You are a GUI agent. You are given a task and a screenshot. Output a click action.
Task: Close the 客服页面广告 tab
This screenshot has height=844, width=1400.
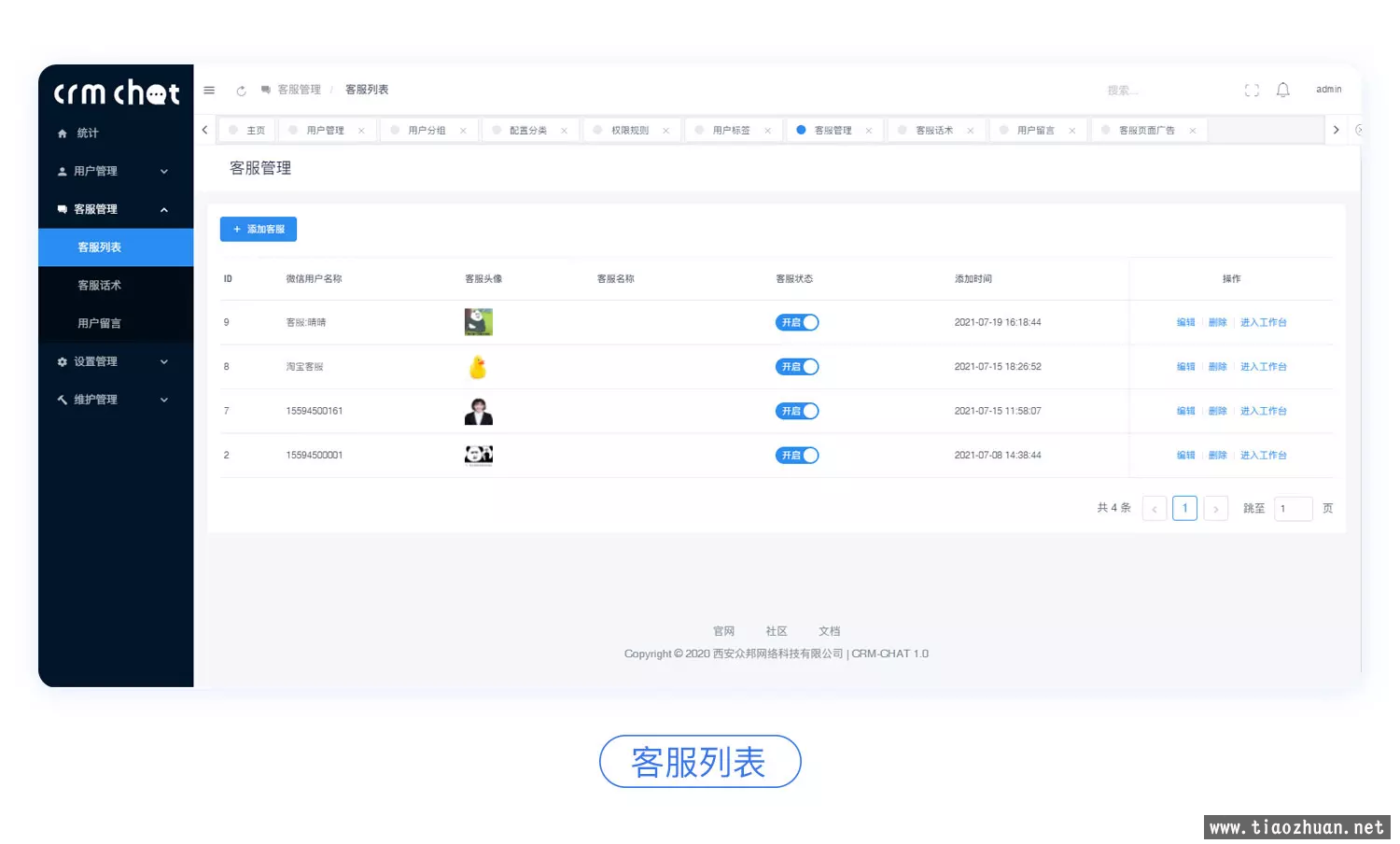click(x=1193, y=131)
